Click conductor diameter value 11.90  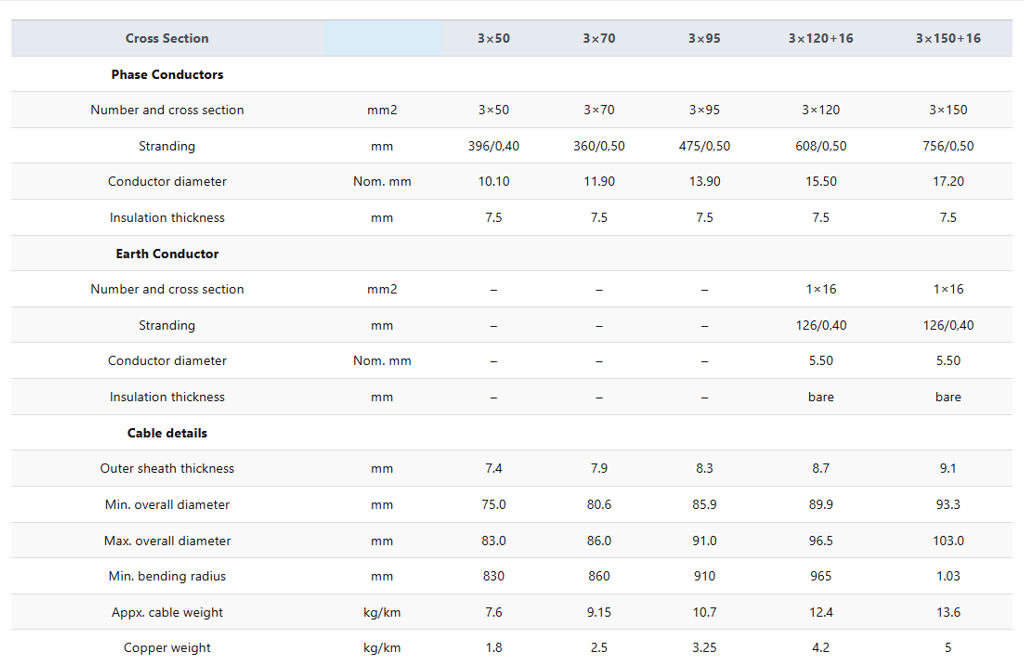click(599, 182)
